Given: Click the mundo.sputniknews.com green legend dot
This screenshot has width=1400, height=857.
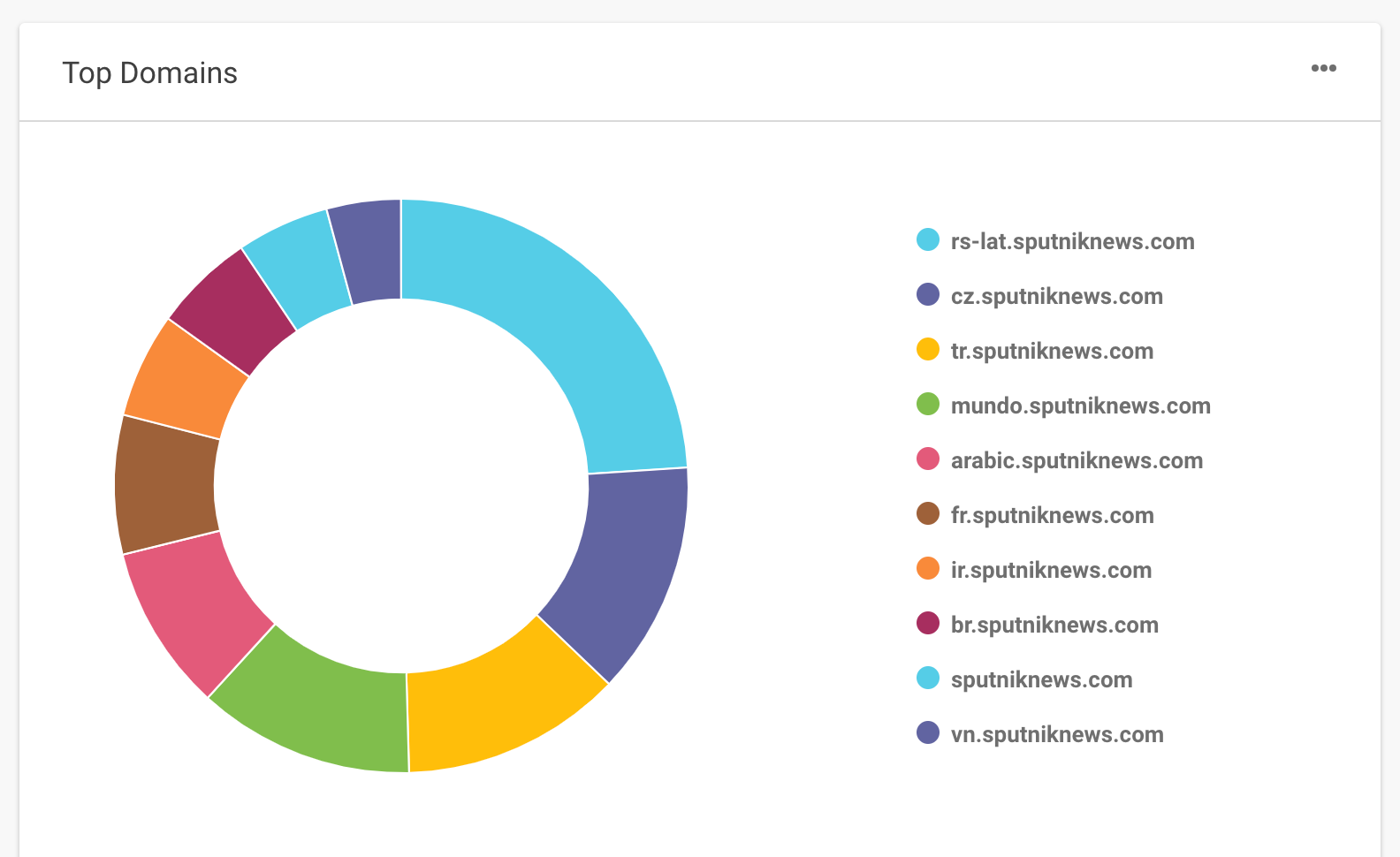Looking at the screenshot, I should click(928, 404).
